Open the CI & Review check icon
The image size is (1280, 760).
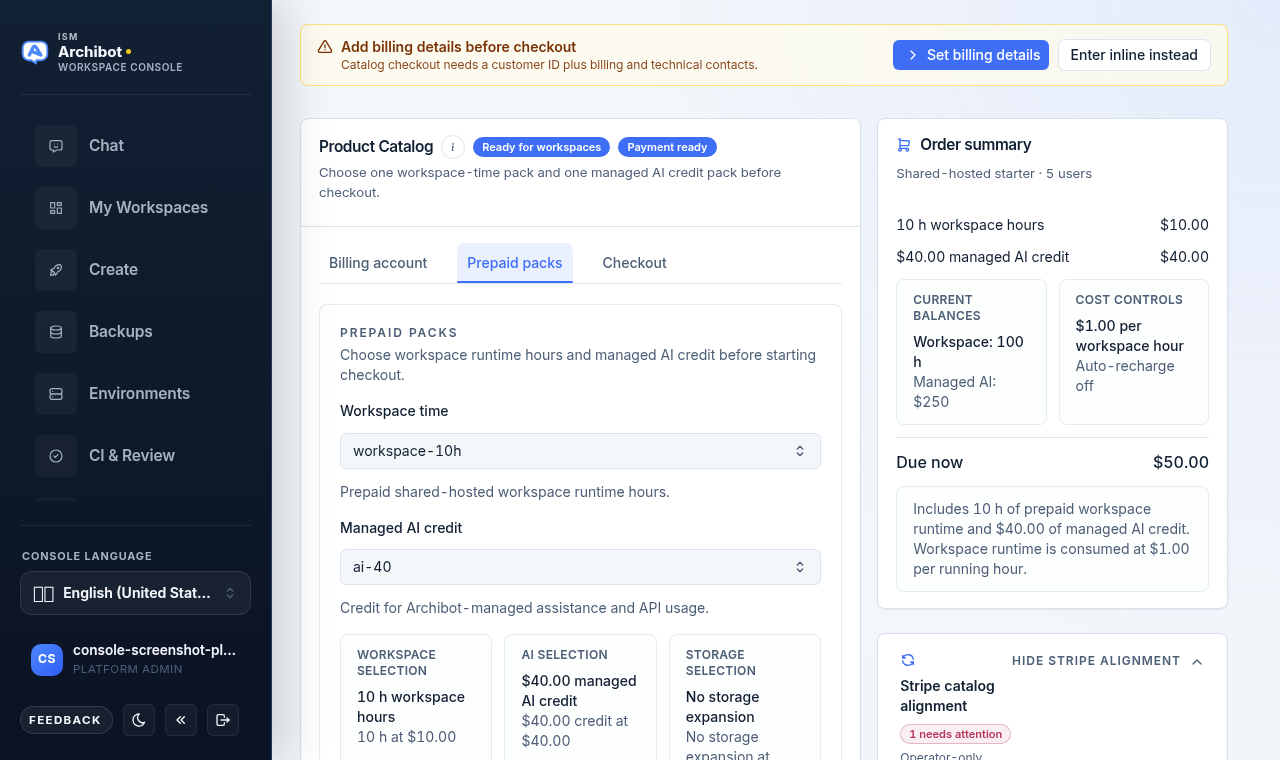point(56,455)
